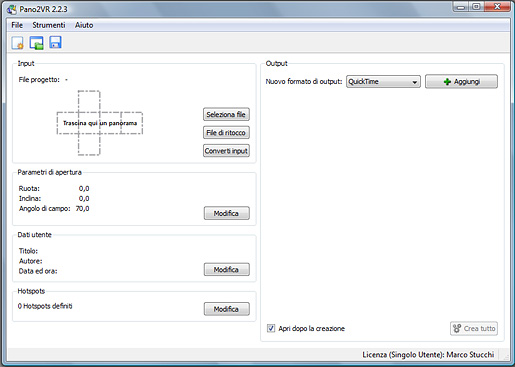Click the New project toolbar icon
This screenshot has height=367, width=515.
(x=17, y=43)
